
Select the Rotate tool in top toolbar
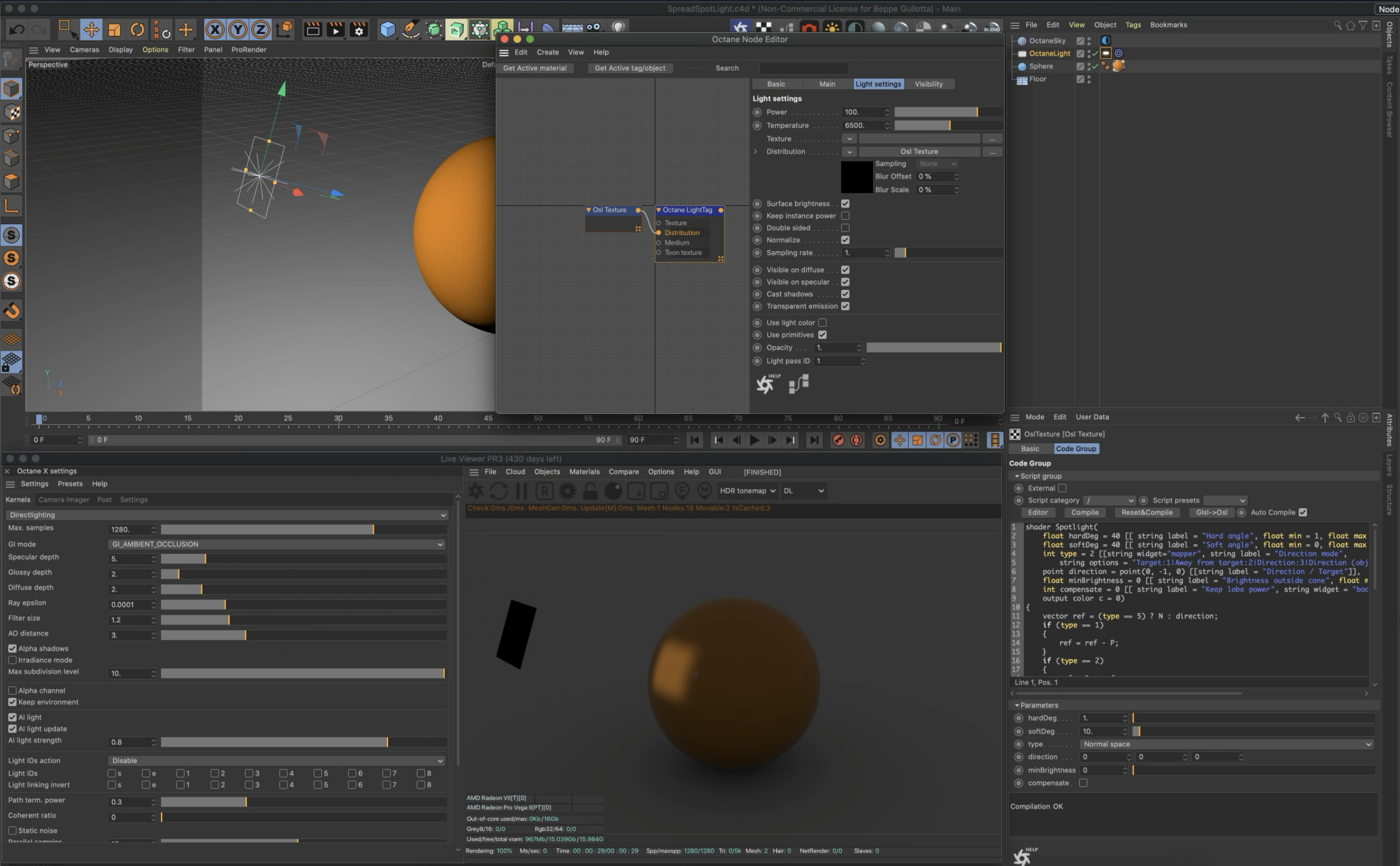coord(137,29)
